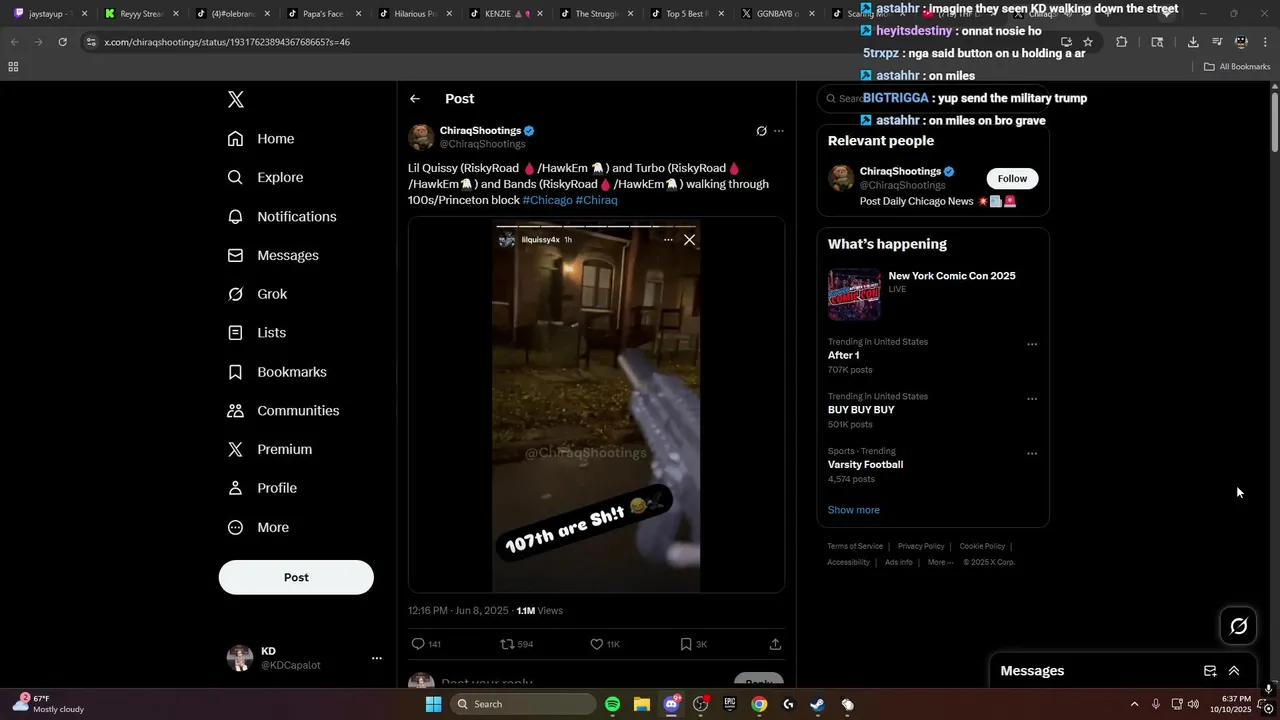This screenshot has width=1280, height=720.
Task: Go back using the Post header arrow
Action: point(415,99)
